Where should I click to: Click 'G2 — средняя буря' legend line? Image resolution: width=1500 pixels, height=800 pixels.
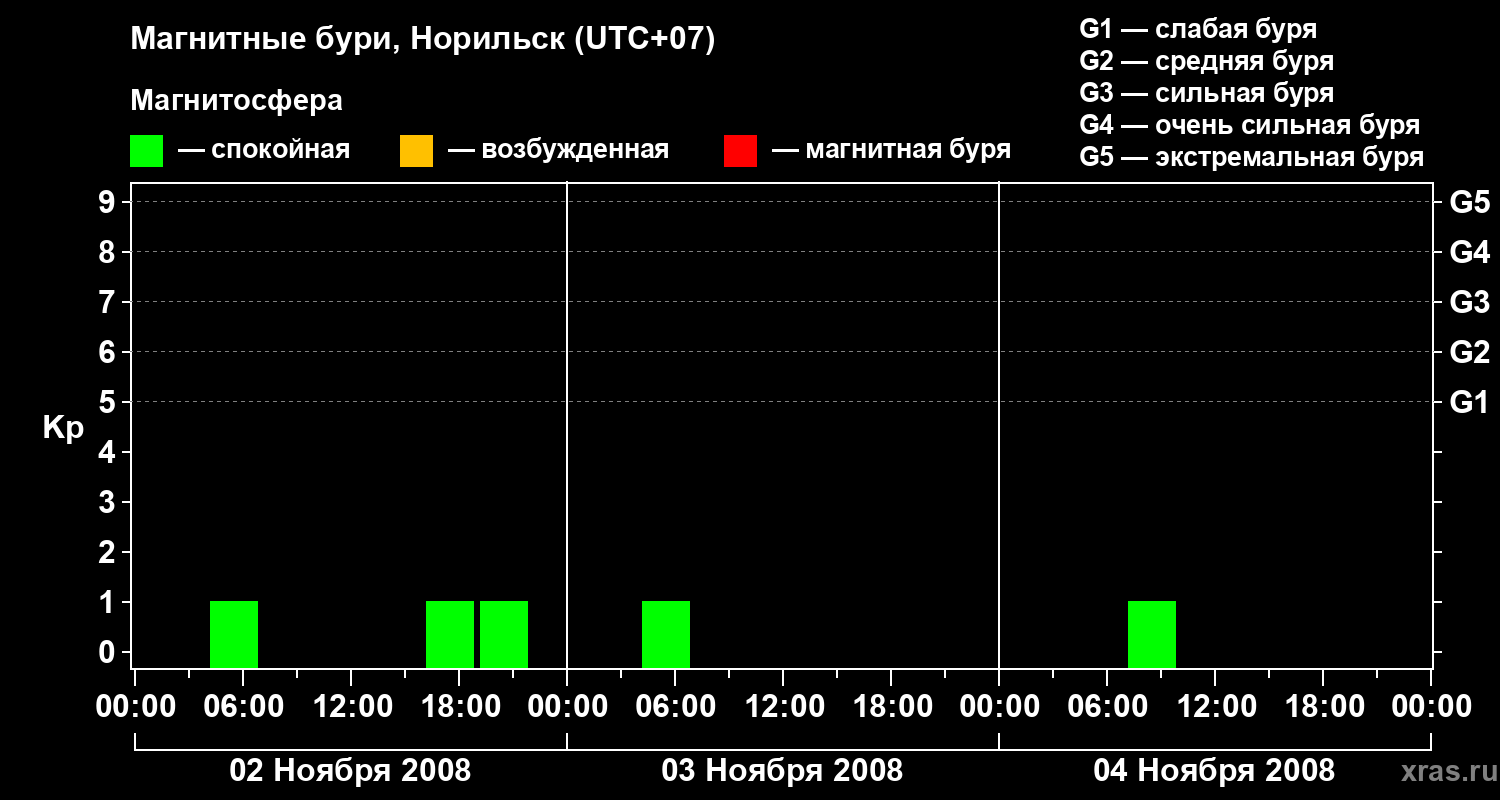click(1207, 61)
